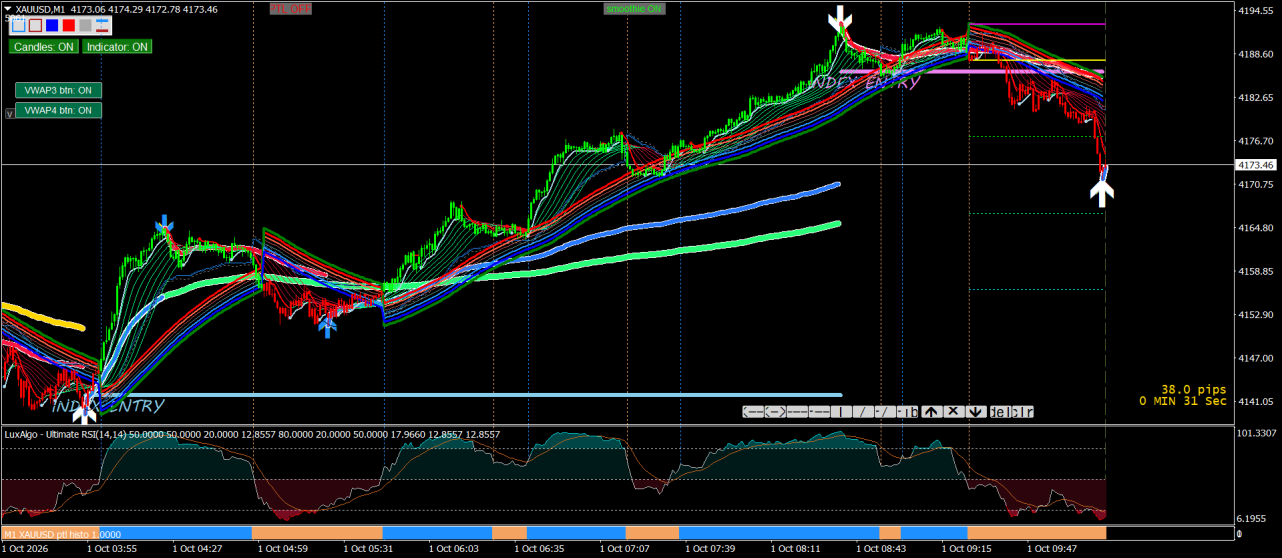Click price scale value 4188.60
Image resolution: width=1282 pixels, height=558 pixels.
pos(1255,54)
